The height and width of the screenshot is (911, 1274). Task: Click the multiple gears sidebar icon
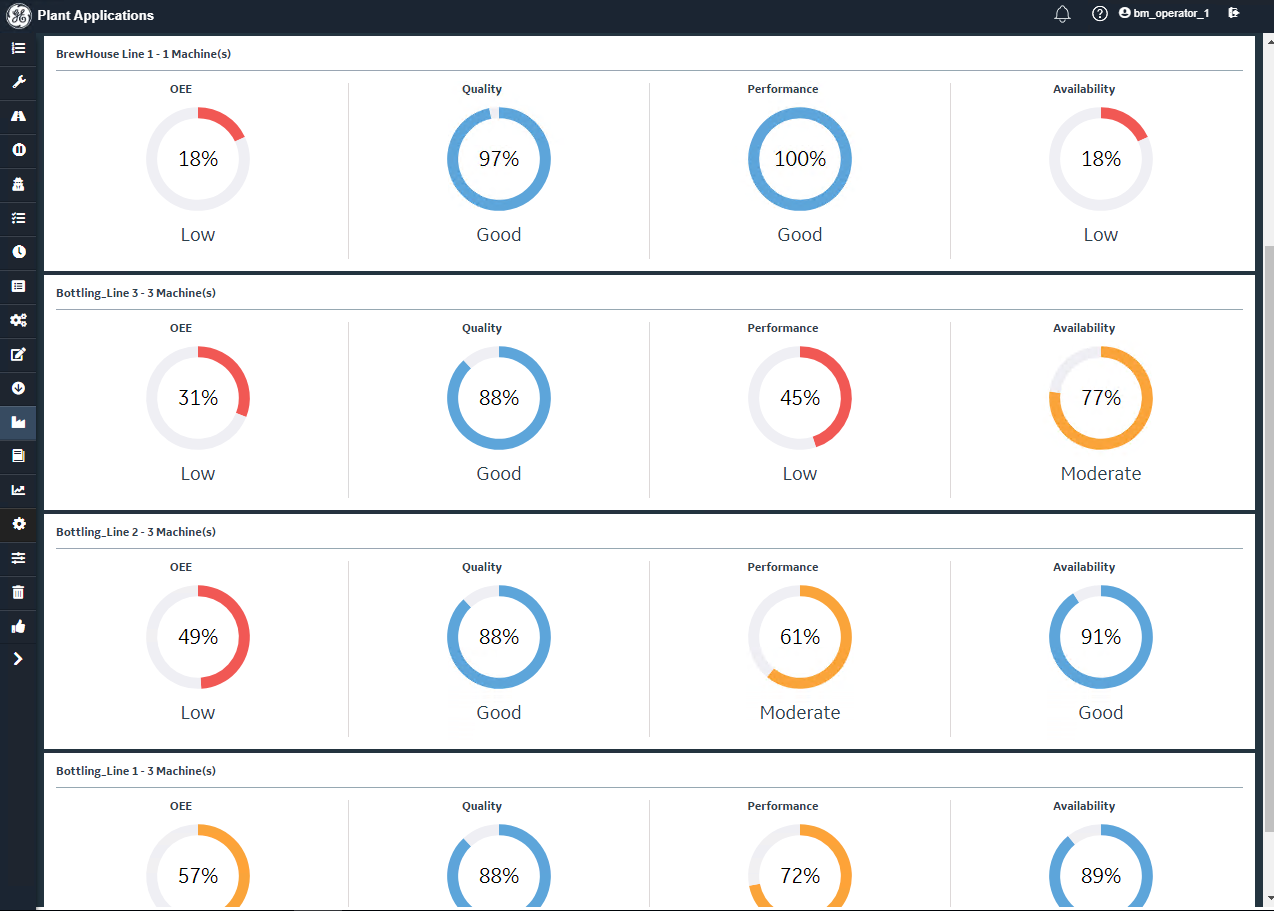pos(18,320)
